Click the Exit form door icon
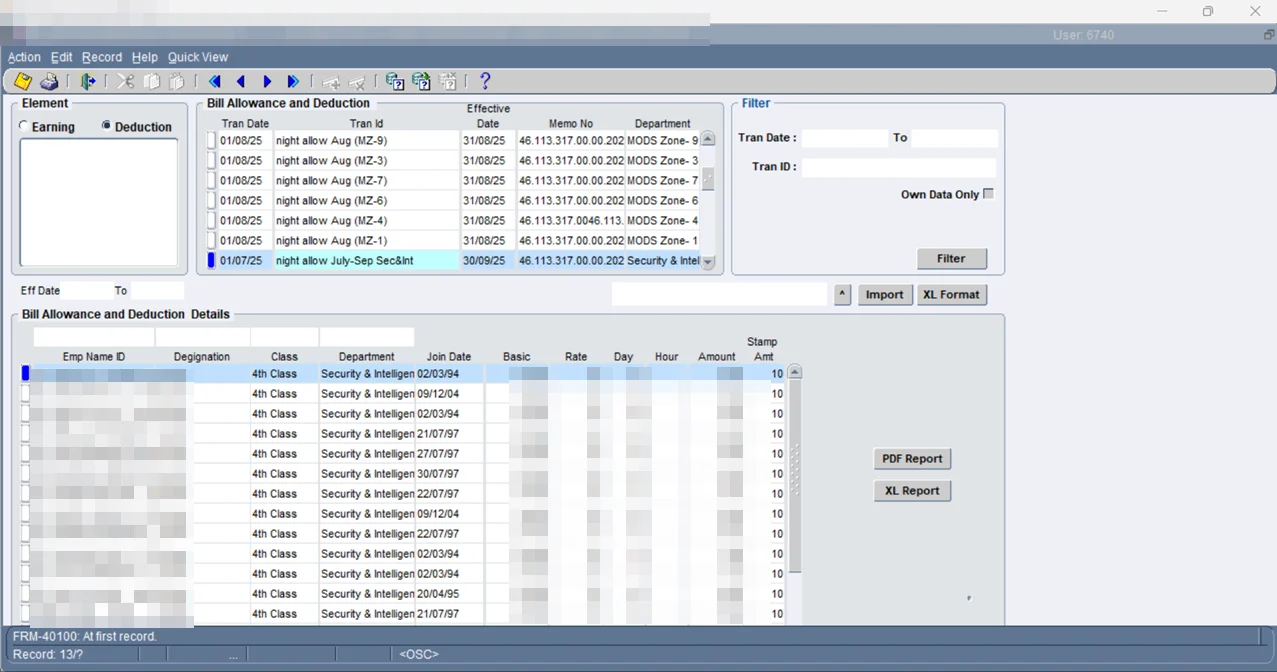 88,82
